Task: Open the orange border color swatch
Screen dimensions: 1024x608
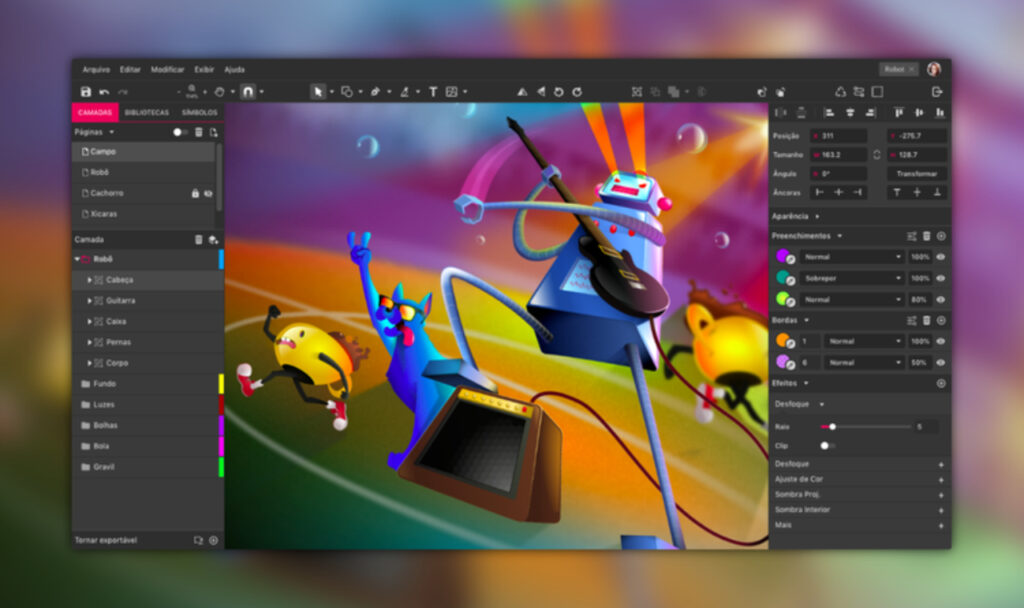Action: point(782,340)
